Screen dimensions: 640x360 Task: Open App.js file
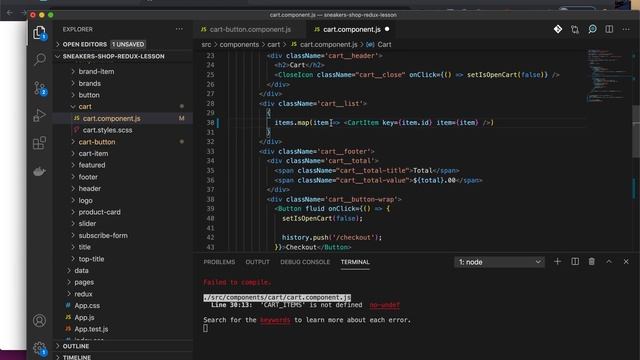84,317
